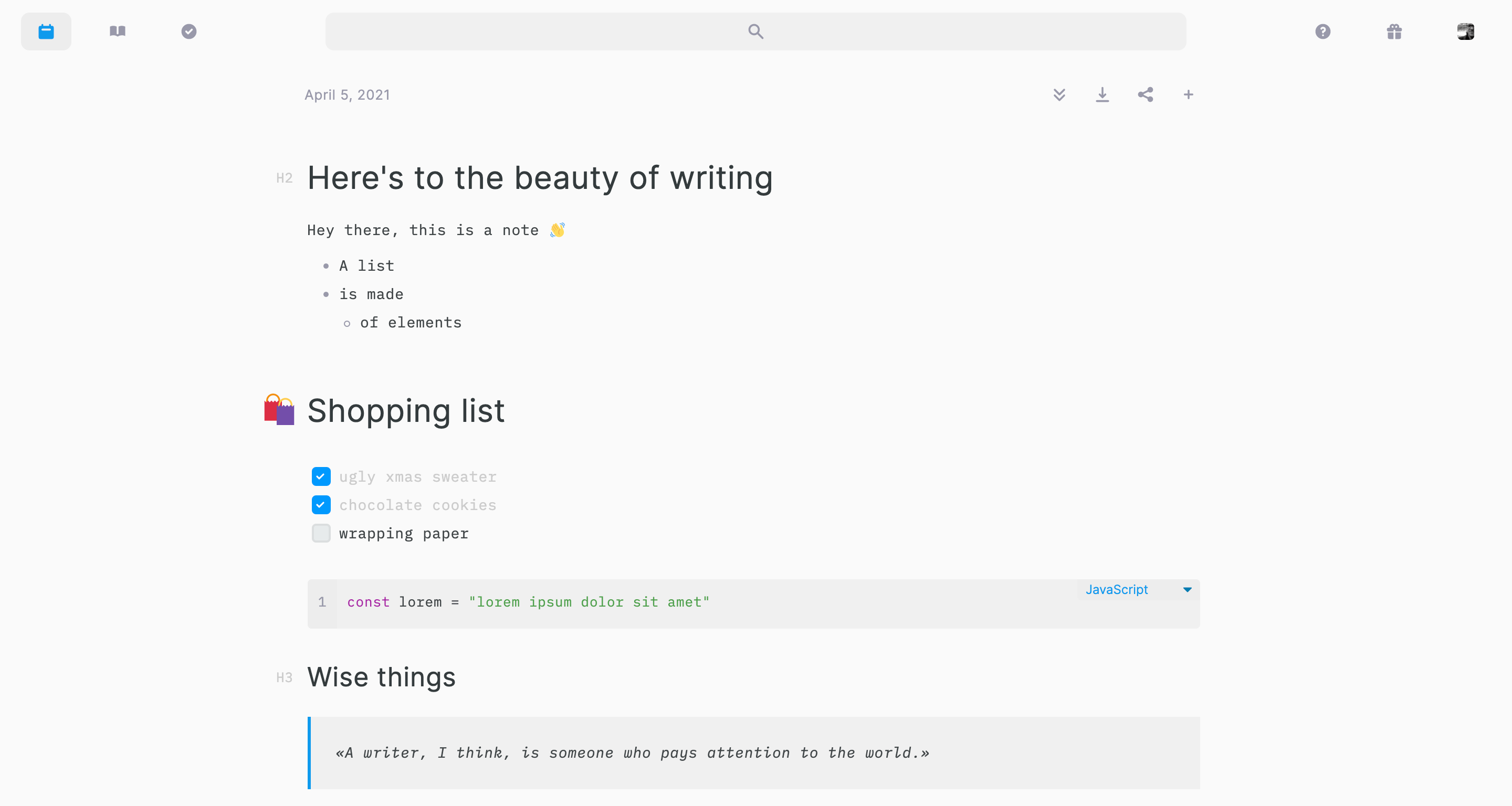The image size is (1512, 806).
Task: Click the H3 heading level marker
Action: [x=284, y=677]
